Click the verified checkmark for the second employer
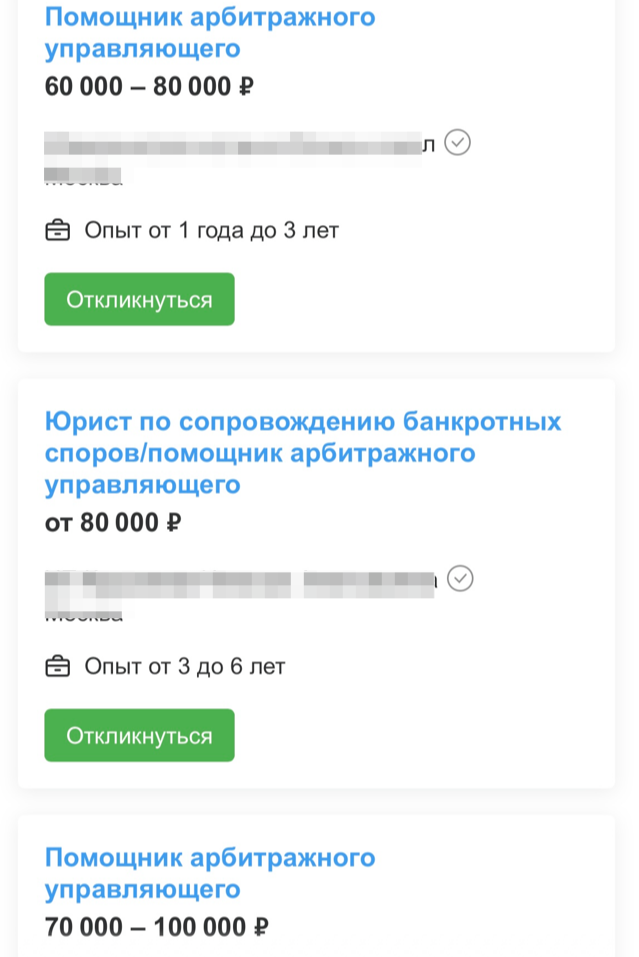Screen dimensions: 639x957 461,578
